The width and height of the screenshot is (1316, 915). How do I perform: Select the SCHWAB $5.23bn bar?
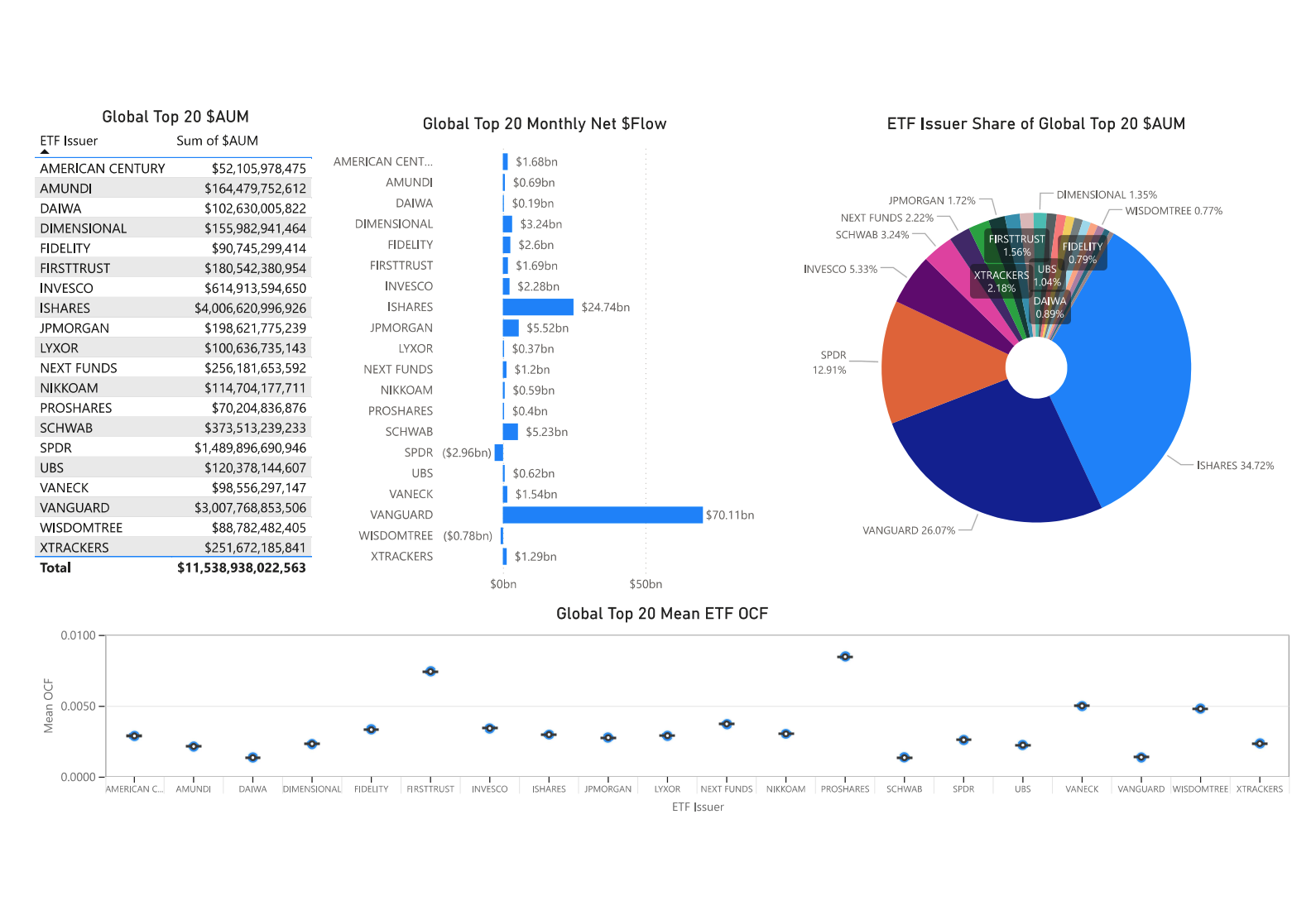point(511,432)
